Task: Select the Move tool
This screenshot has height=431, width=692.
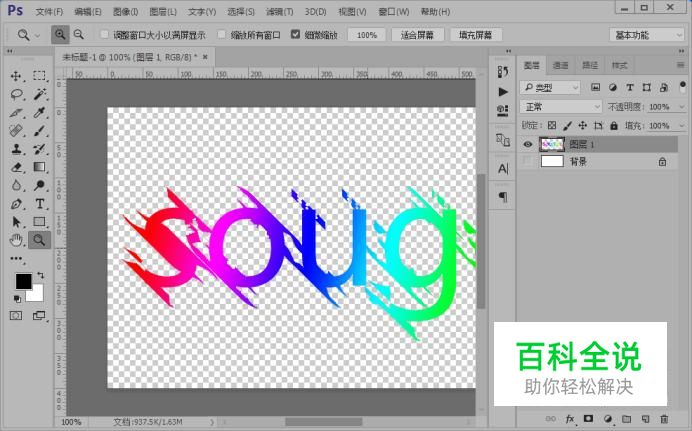Action: point(16,76)
